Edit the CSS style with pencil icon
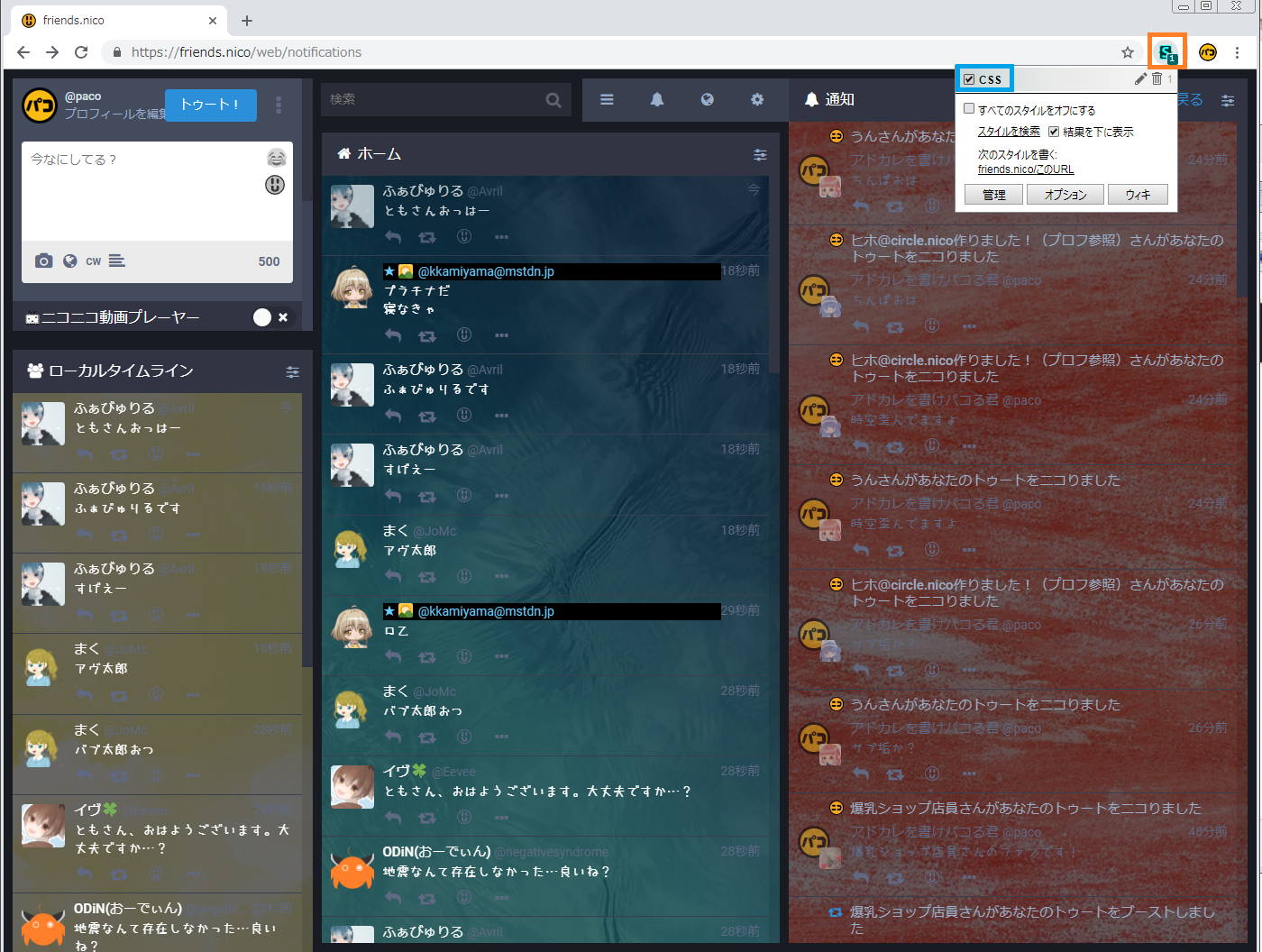The height and width of the screenshot is (952, 1262). click(x=1140, y=78)
